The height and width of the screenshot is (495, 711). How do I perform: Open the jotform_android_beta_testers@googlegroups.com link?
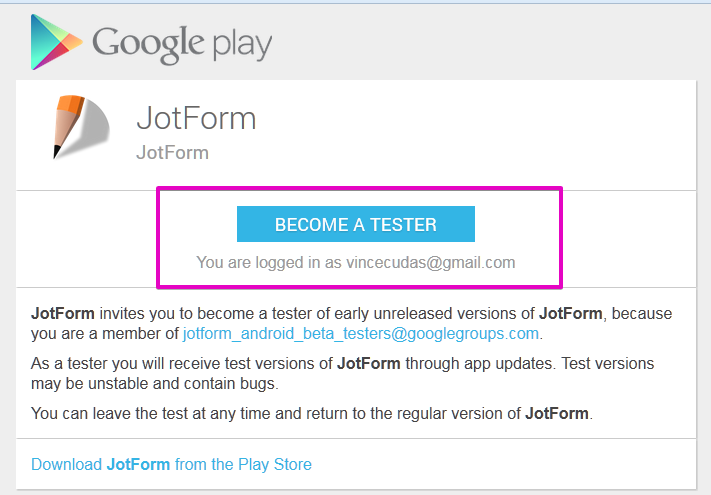360,333
